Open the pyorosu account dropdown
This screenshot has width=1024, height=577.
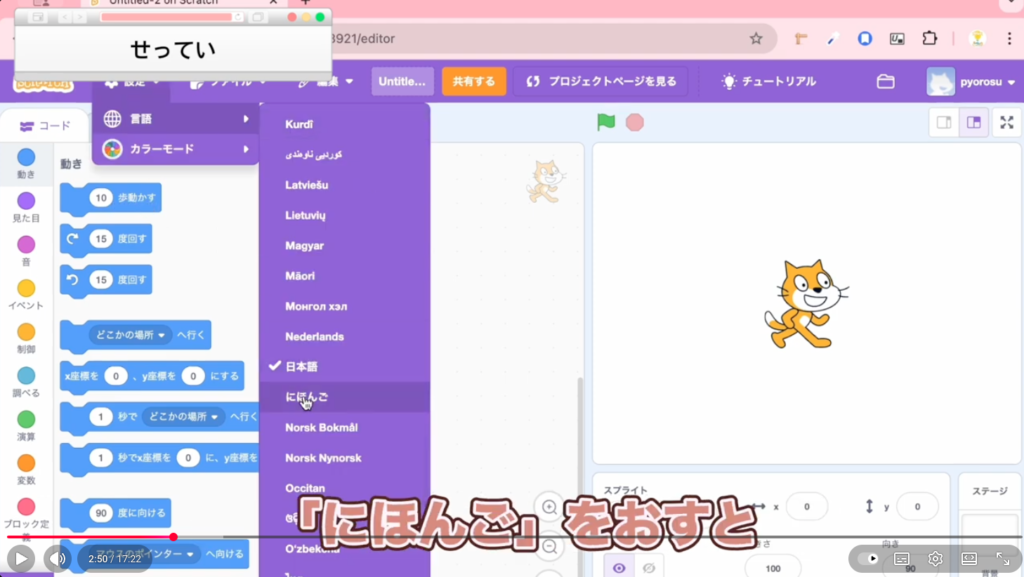972,81
